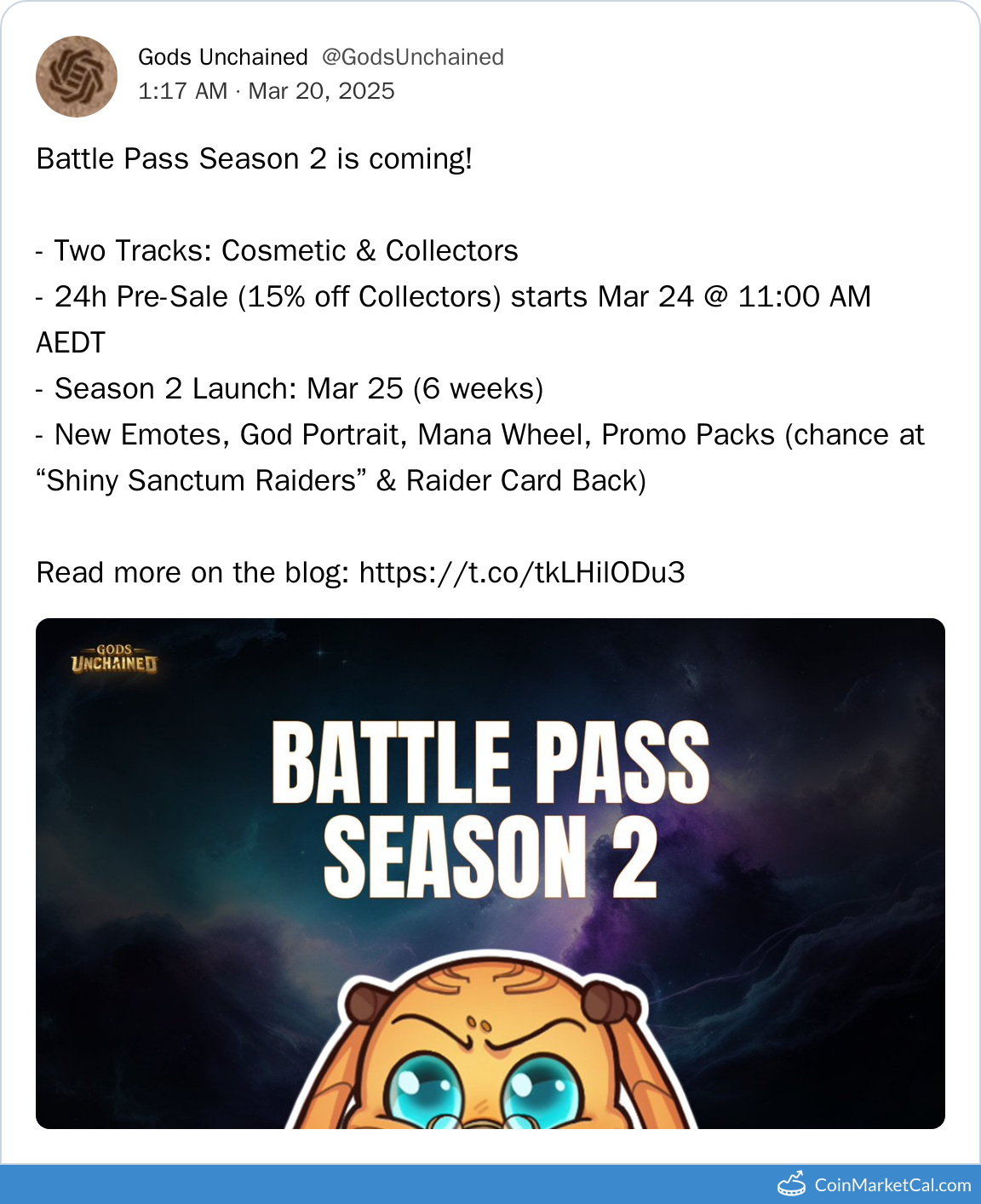
Task: Click the '24h Pre-Sale' line of tweet
Action: coord(454,297)
